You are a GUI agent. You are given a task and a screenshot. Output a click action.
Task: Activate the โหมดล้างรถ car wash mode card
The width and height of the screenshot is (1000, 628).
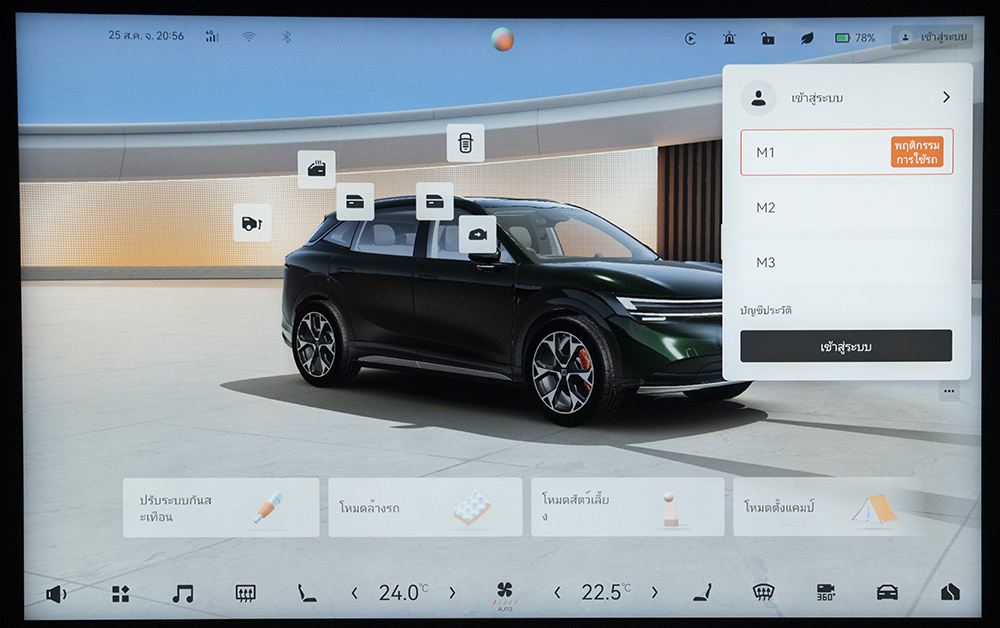(425, 507)
